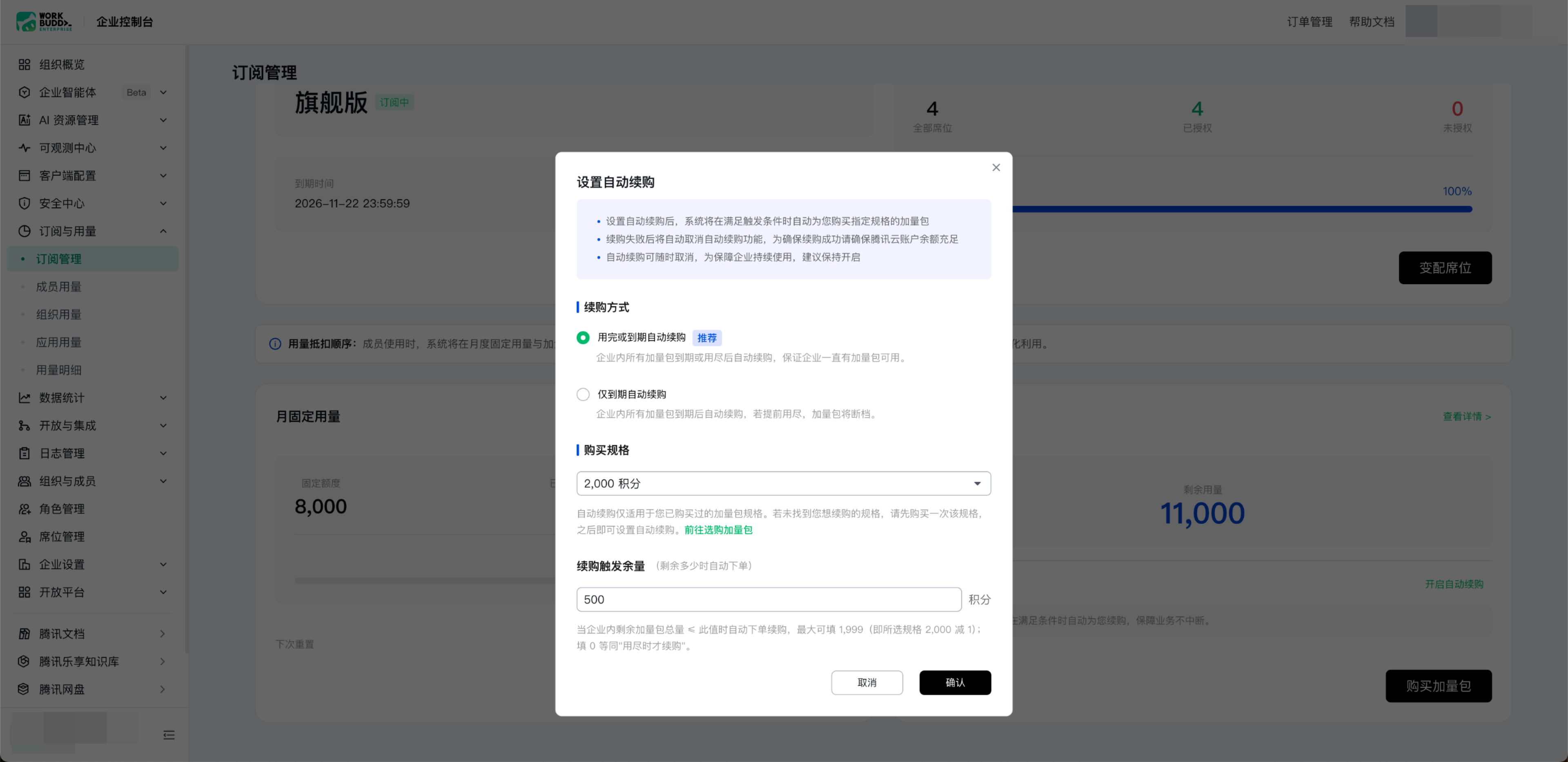This screenshot has width=1568, height=762.
Task: Click the 可观测中心 pulse icon
Action: pos(24,148)
